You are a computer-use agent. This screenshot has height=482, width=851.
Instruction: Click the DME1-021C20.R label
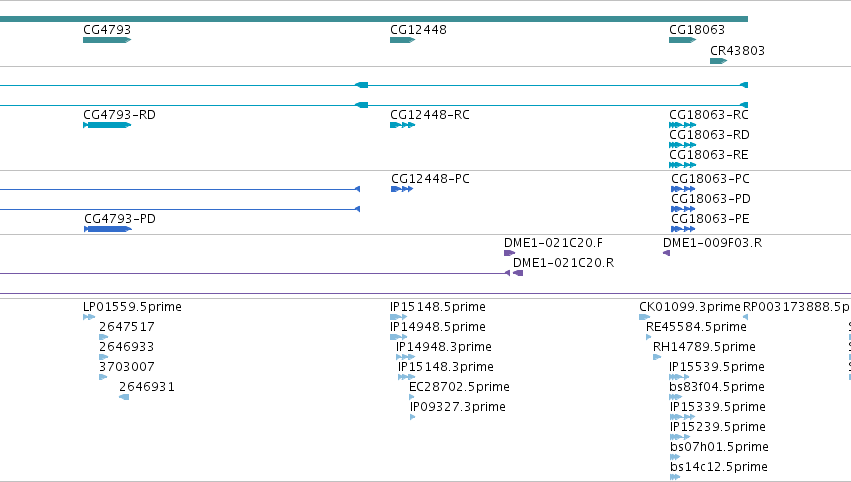tap(563, 263)
